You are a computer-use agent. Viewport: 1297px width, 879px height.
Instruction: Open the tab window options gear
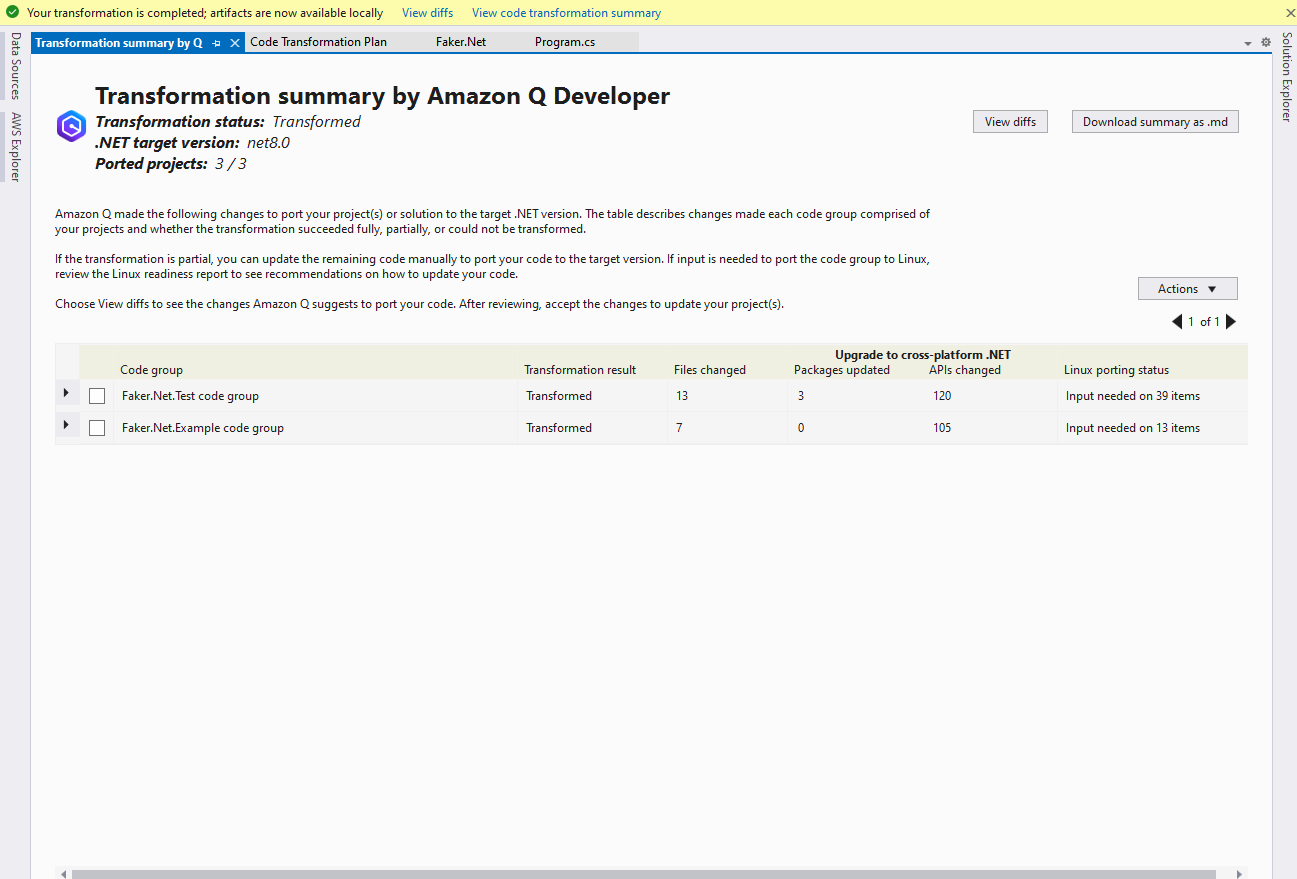pyautogui.click(x=1266, y=42)
